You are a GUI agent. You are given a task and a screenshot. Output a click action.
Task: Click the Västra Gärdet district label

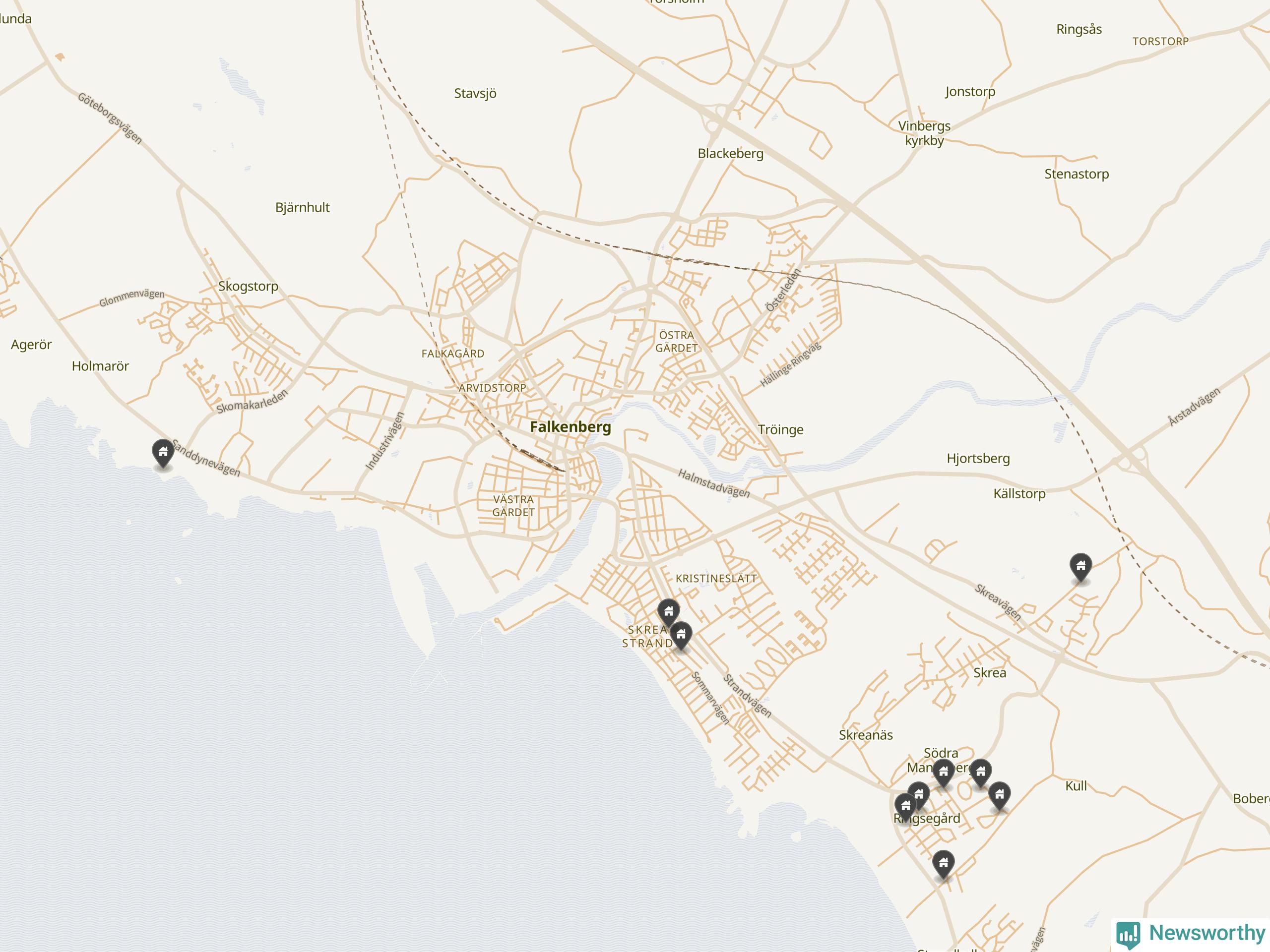coord(513,506)
